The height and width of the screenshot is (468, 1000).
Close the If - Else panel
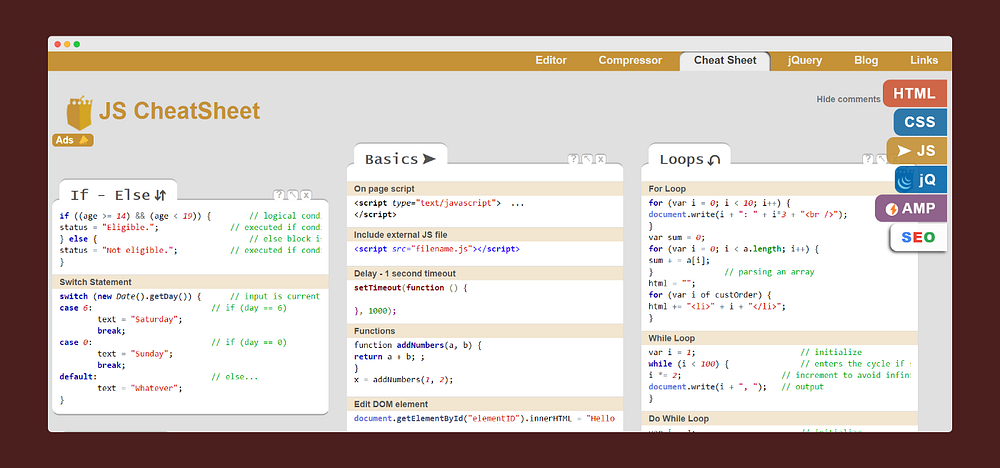(x=306, y=195)
